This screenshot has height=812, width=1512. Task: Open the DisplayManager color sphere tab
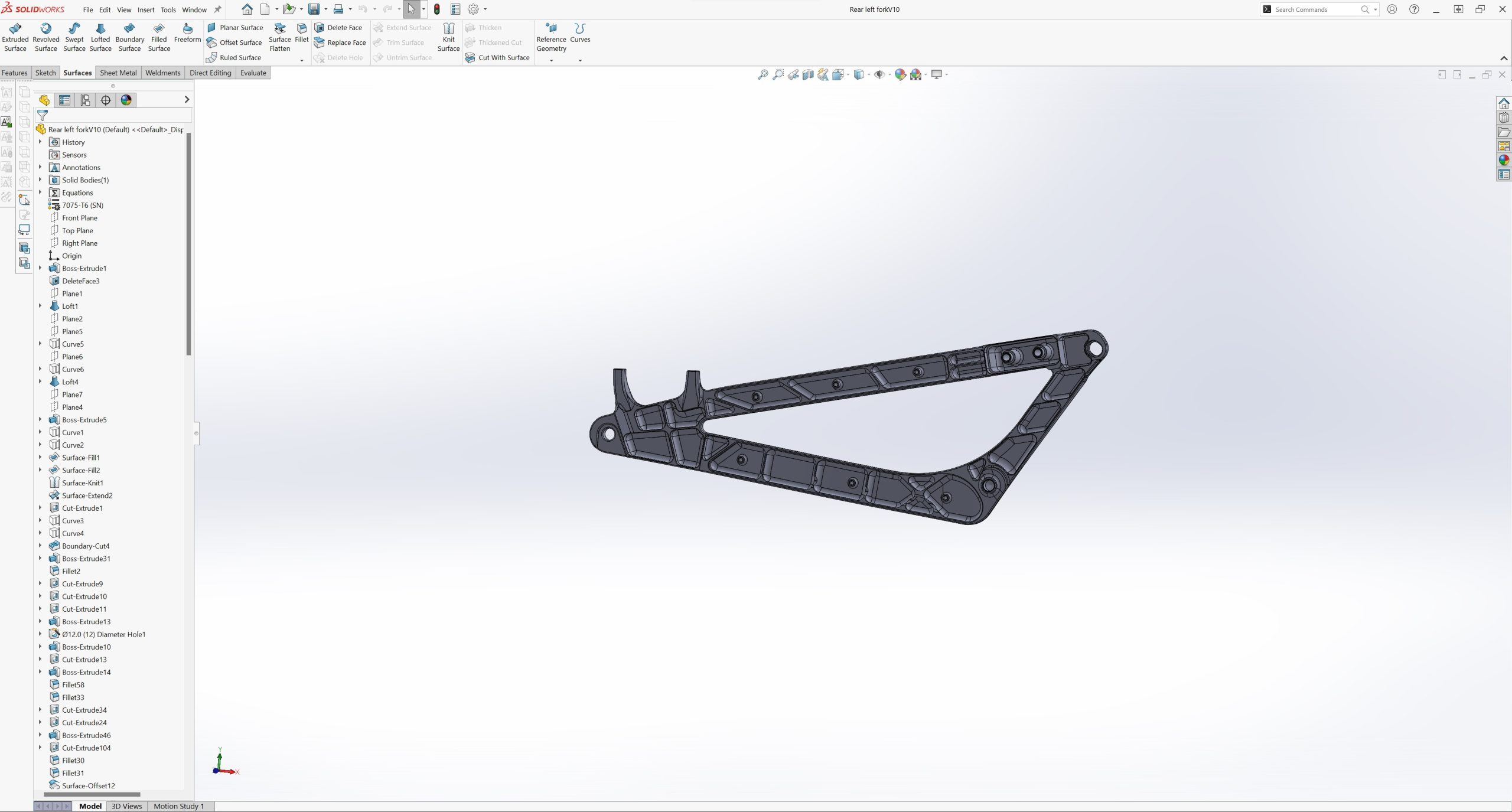pos(126,100)
